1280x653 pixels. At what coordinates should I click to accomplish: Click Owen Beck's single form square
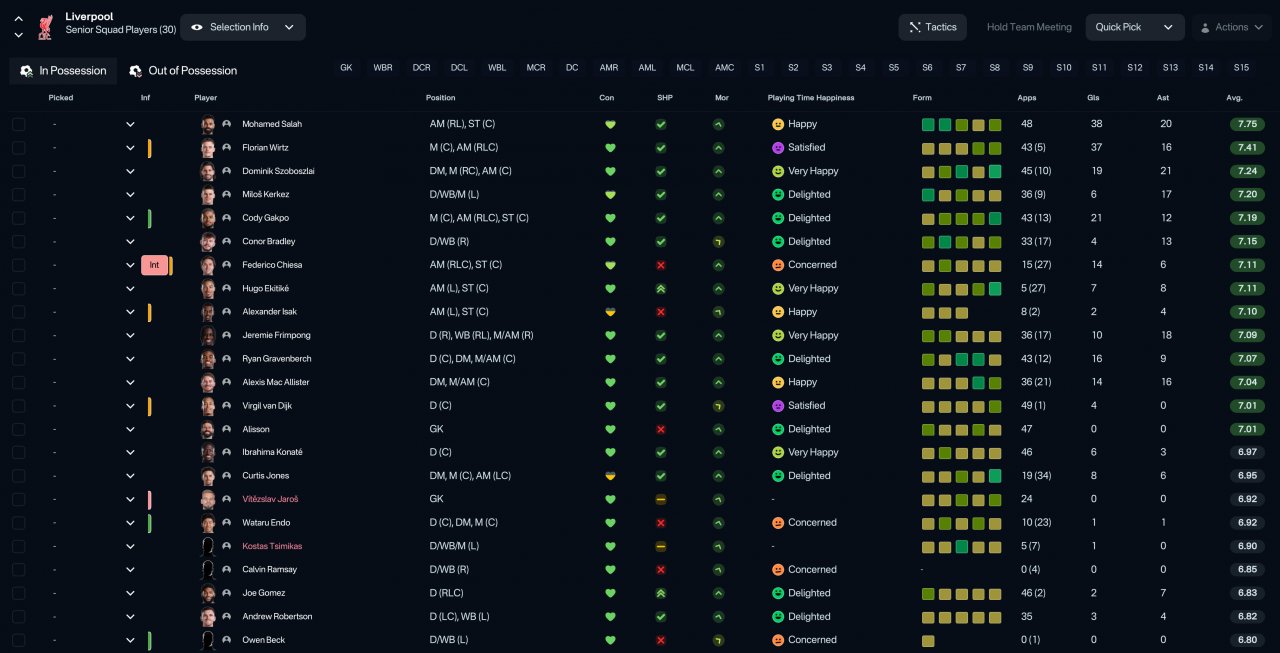point(928,640)
